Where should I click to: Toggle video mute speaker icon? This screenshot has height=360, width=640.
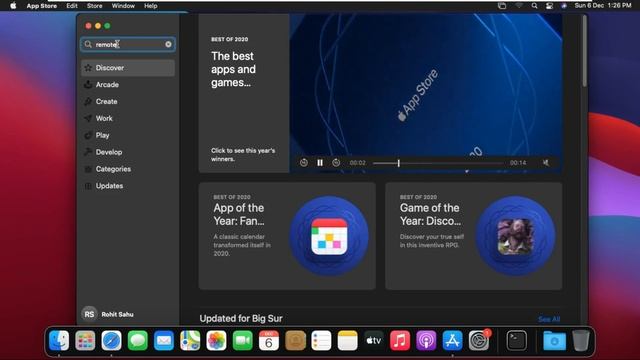[x=546, y=162]
